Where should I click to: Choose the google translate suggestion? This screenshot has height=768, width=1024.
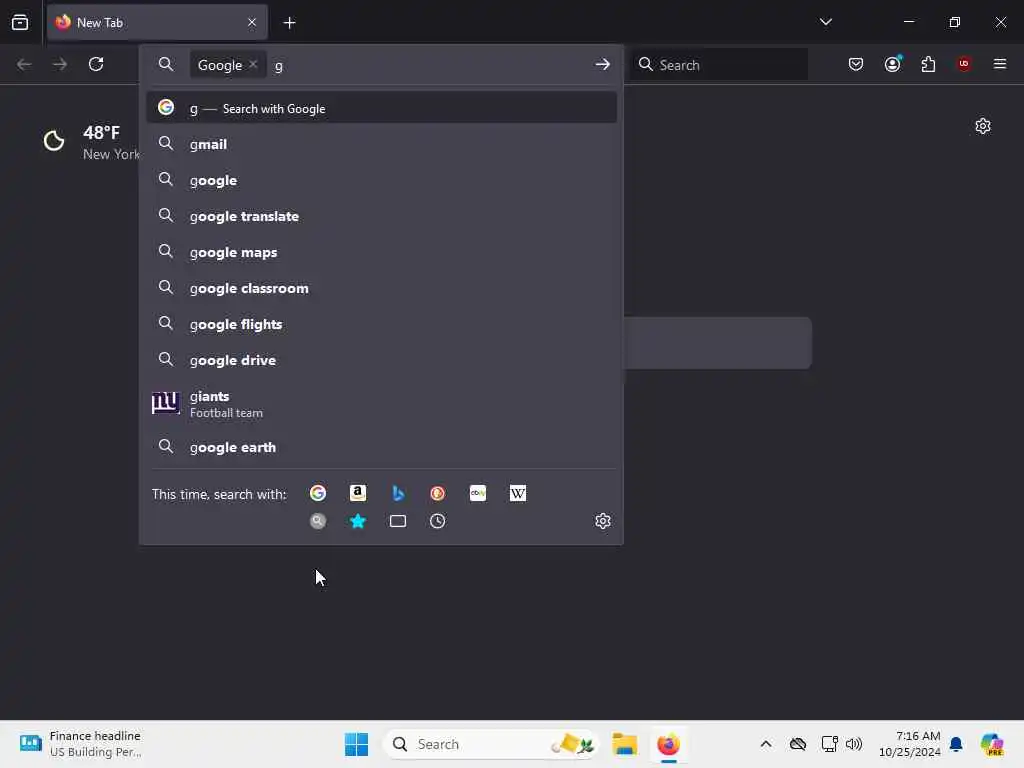[382, 216]
